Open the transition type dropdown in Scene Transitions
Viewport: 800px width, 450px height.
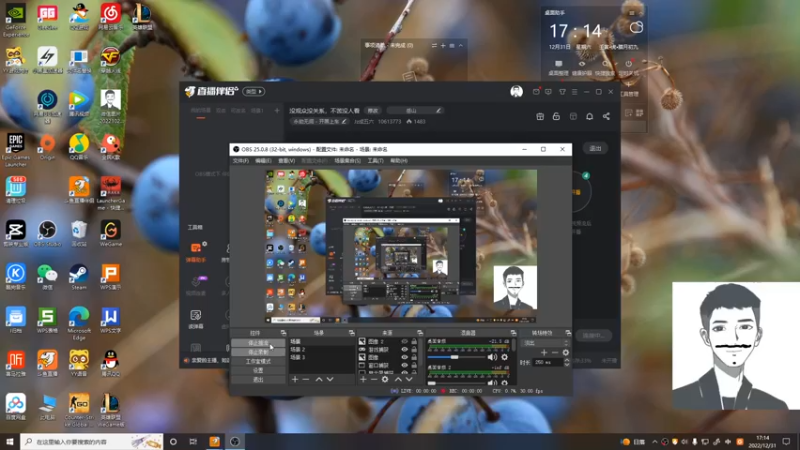coord(545,343)
